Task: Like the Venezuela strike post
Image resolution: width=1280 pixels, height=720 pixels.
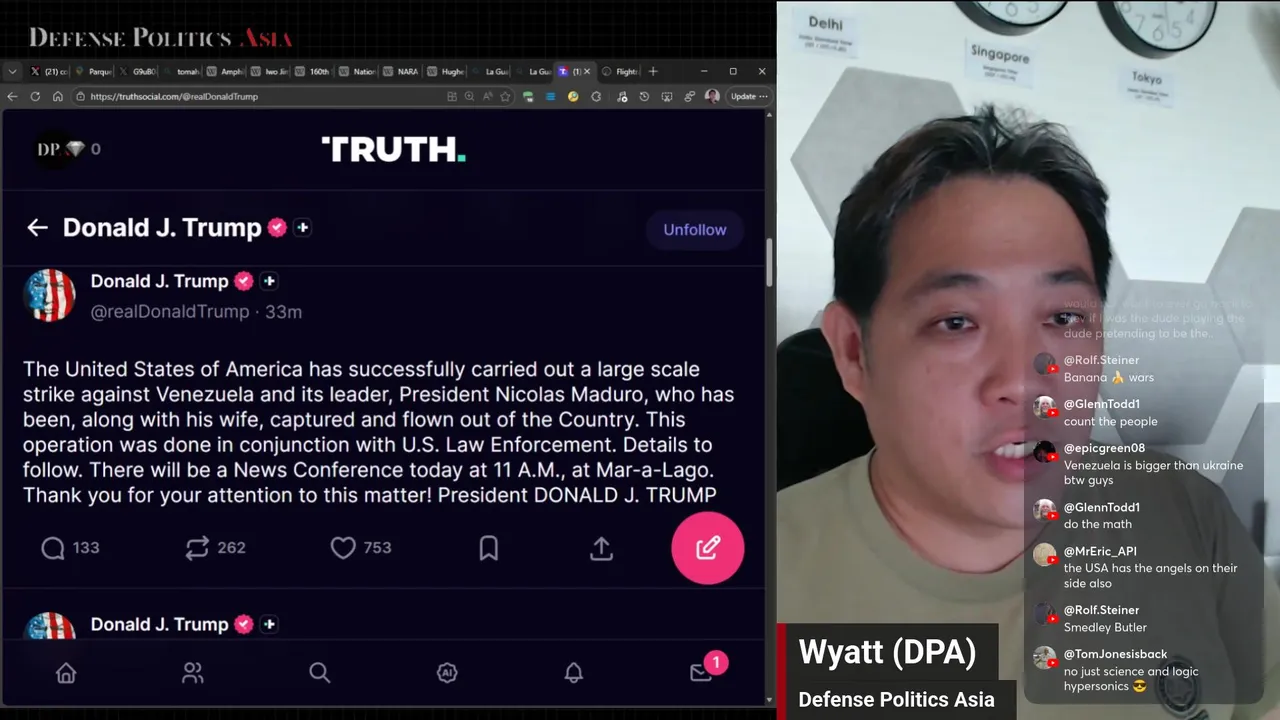Action: click(x=343, y=548)
